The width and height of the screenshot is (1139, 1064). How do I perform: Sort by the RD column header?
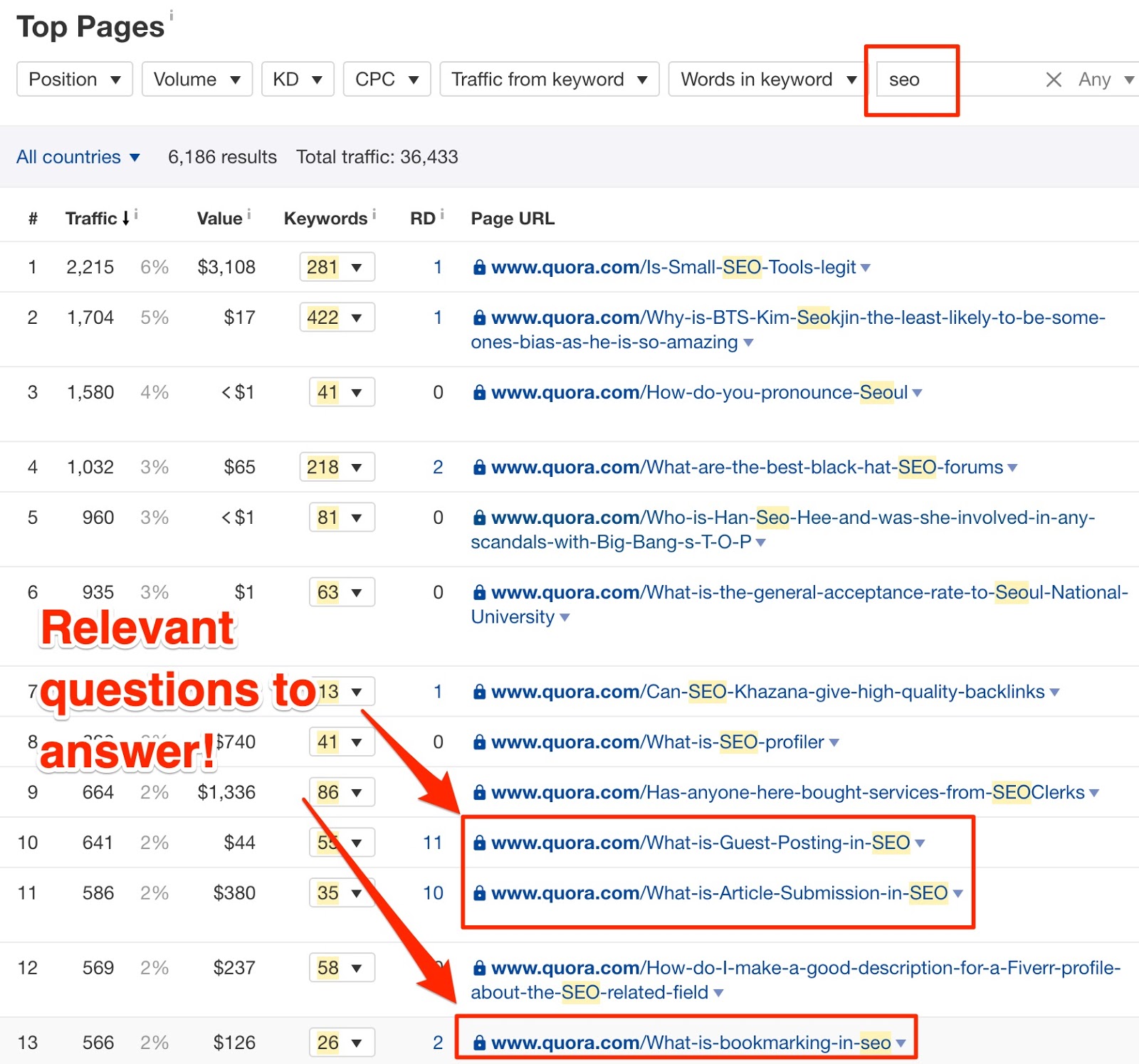pyautogui.click(x=422, y=218)
